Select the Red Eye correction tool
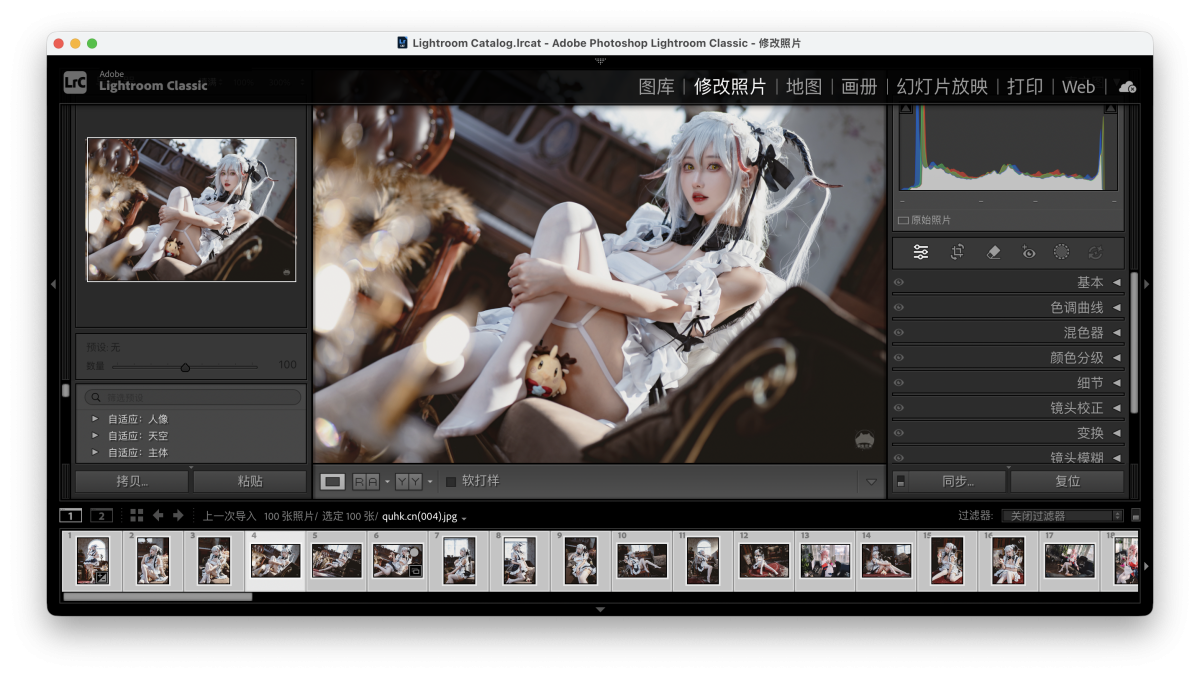Screen dimensions: 1200x678 pos(1029,252)
